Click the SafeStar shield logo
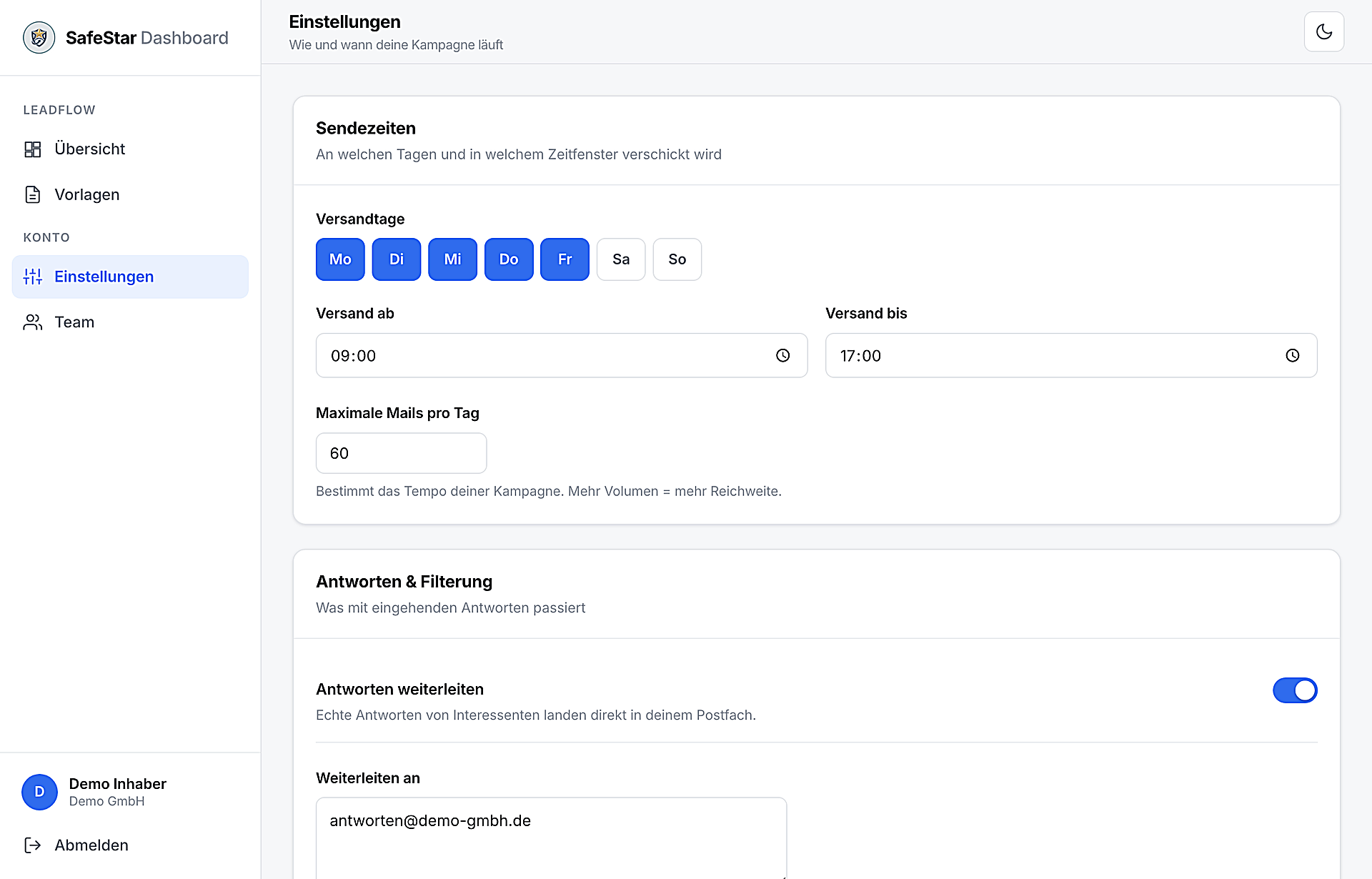Image resolution: width=1372 pixels, height=879 pixels. (x=39, y=38)
